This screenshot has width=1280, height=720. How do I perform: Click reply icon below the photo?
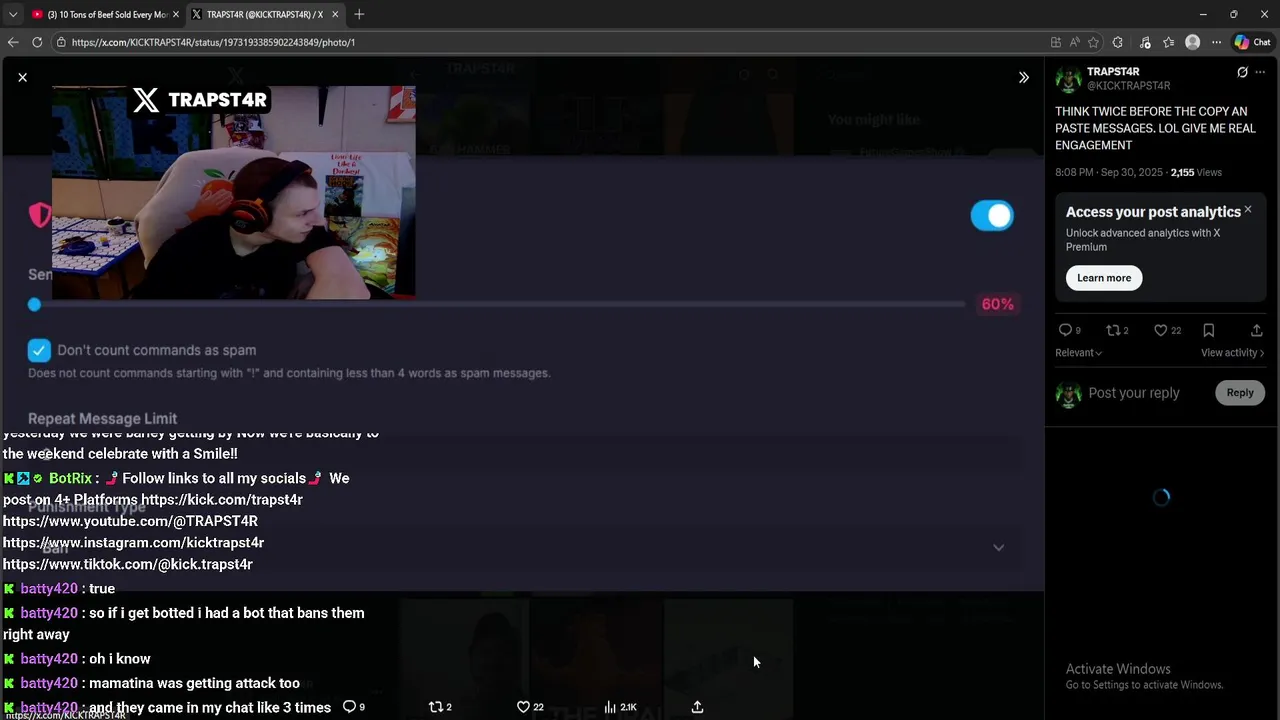coord(354,706)
